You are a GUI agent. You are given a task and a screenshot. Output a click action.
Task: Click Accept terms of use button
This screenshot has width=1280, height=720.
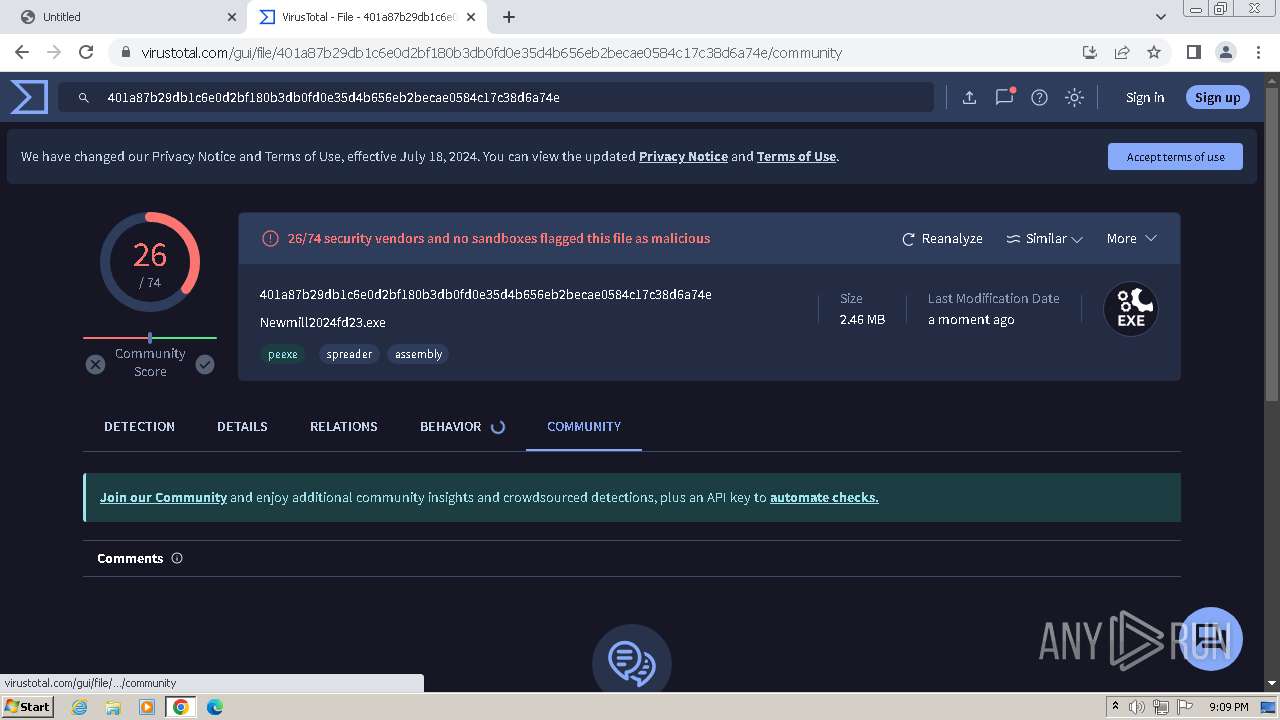click(1175, 157)
